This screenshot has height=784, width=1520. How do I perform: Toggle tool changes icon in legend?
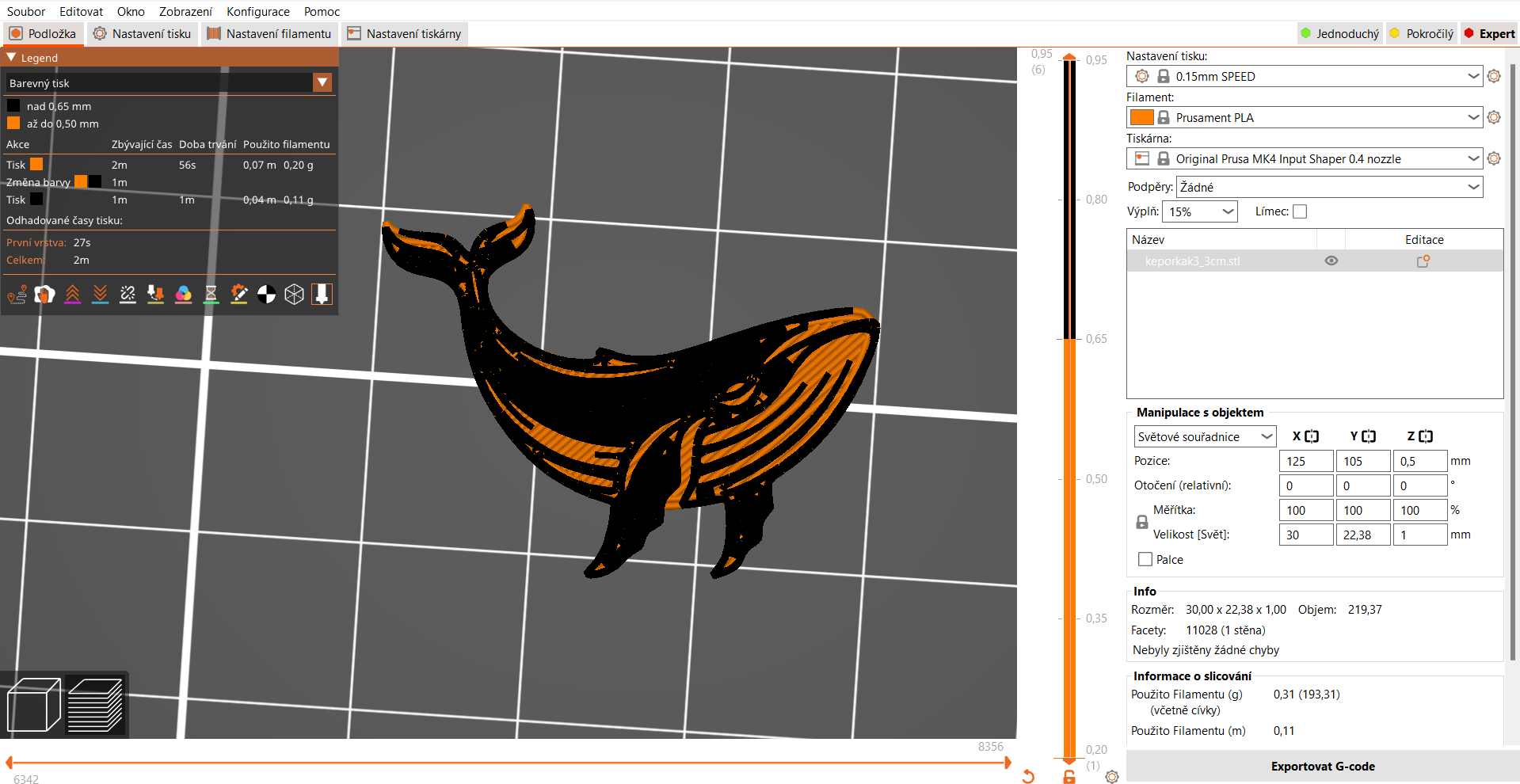[x=155, y=295]
